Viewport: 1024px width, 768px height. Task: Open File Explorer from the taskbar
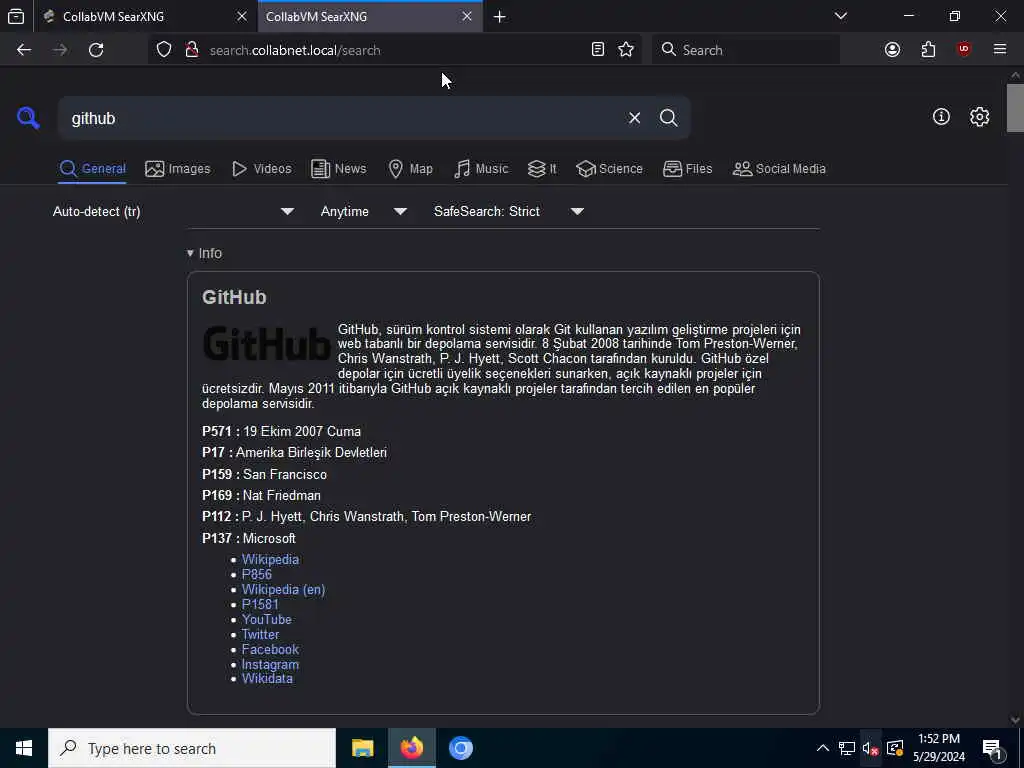[x=362, y=748]
